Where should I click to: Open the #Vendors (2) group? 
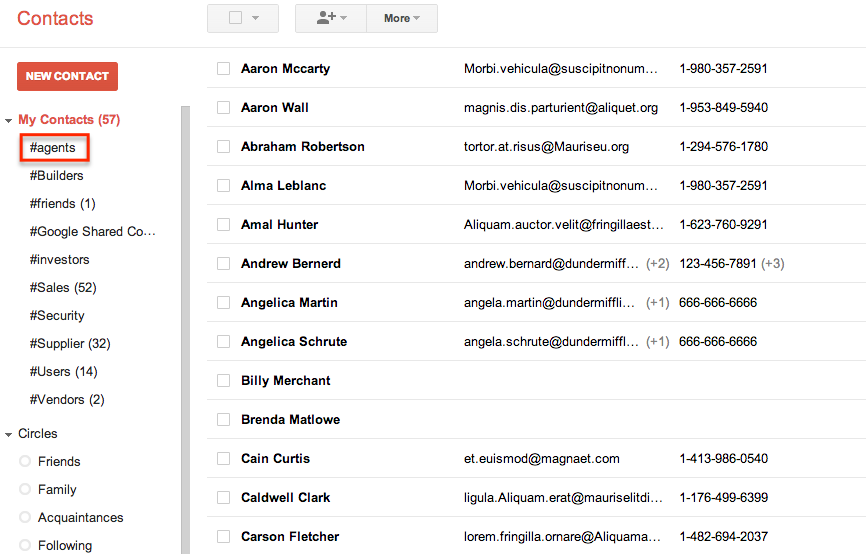point(67,399)
